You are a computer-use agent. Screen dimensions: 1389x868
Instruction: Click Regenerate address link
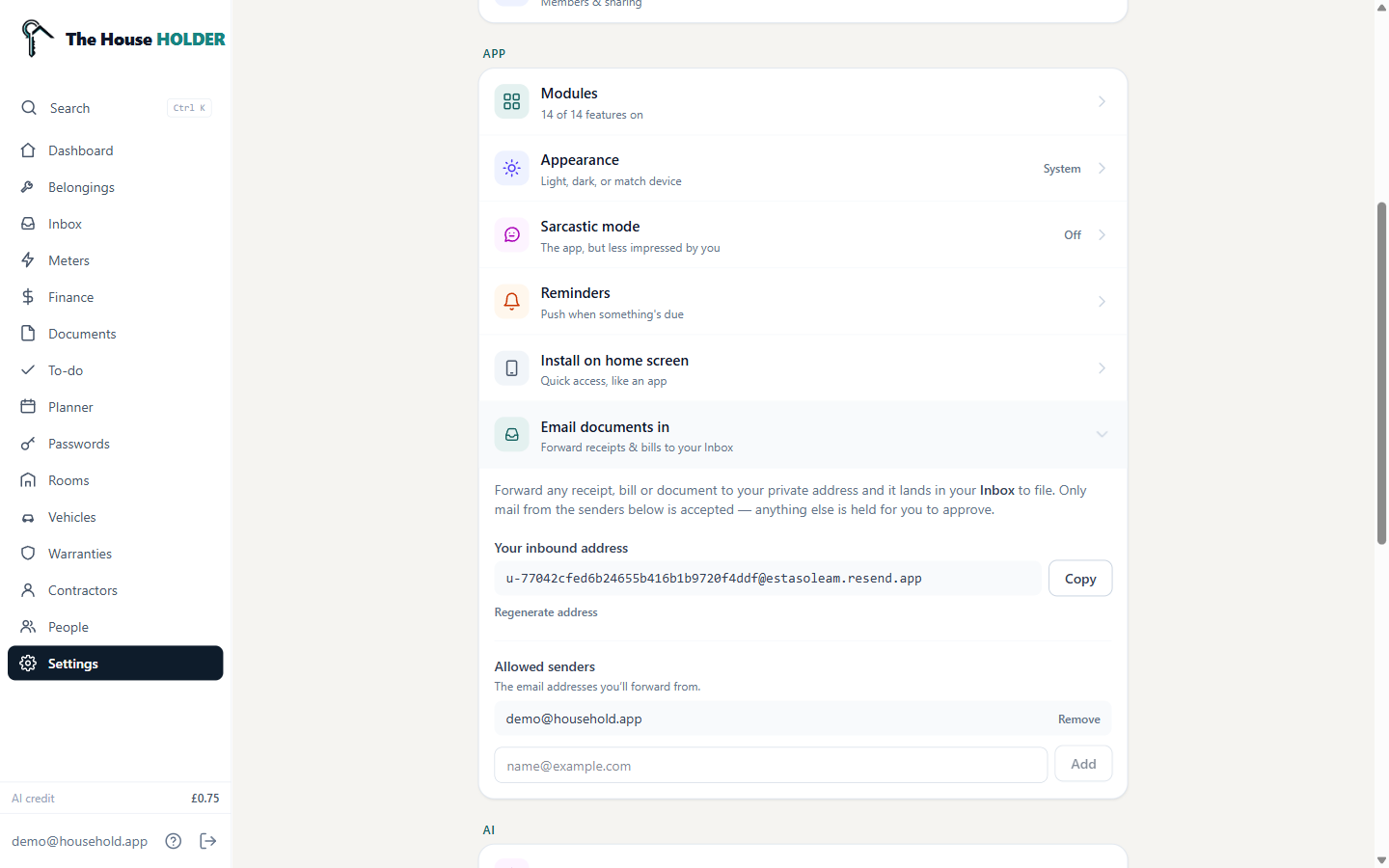546,612
